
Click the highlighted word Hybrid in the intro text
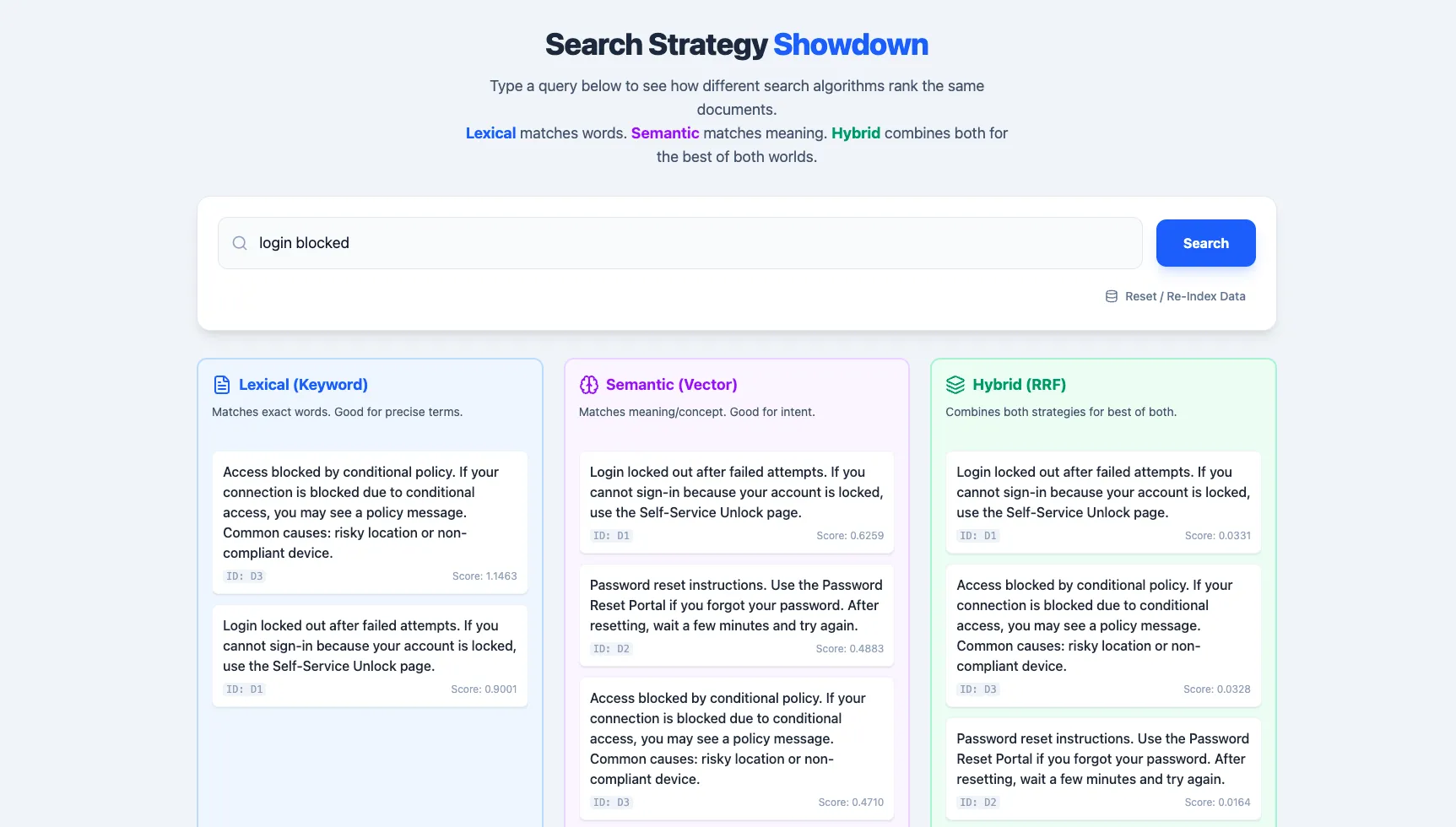click(x=855, y=132)
